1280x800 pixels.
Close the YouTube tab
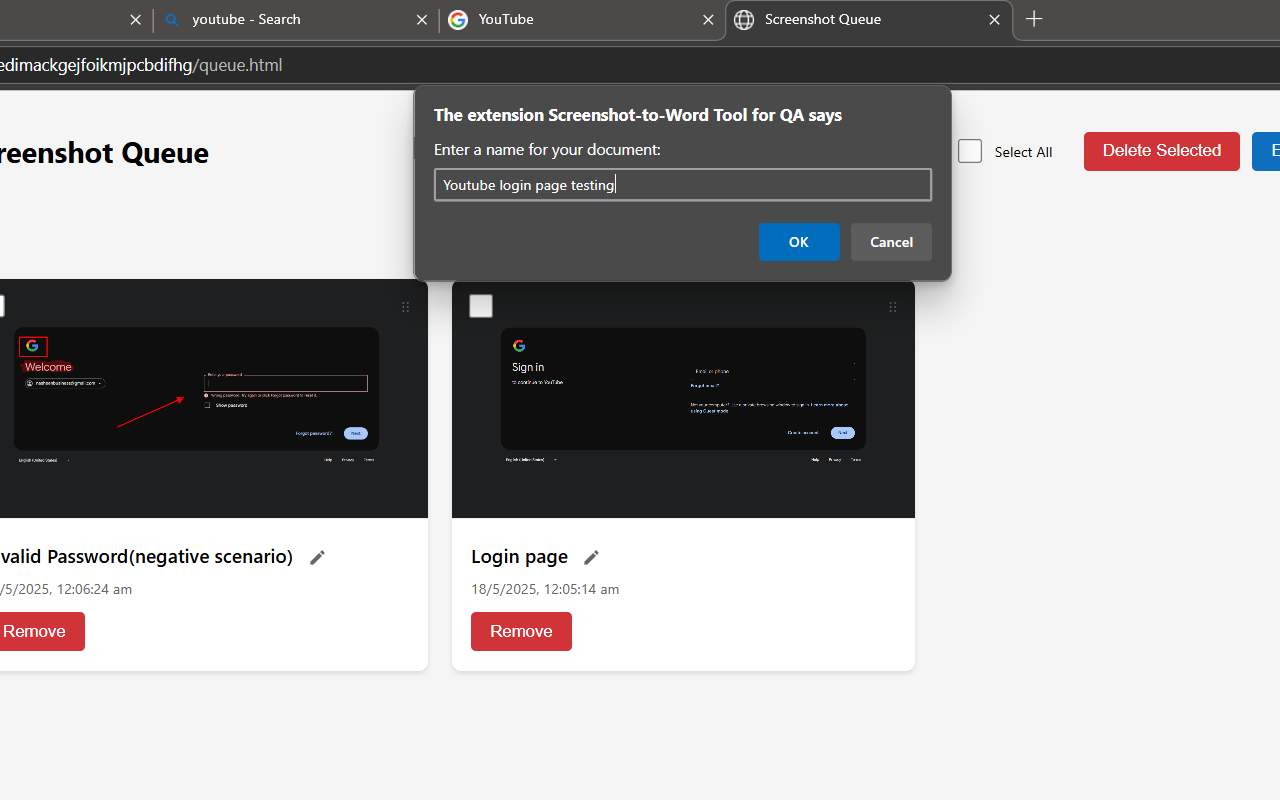click(x=708, y=20)
